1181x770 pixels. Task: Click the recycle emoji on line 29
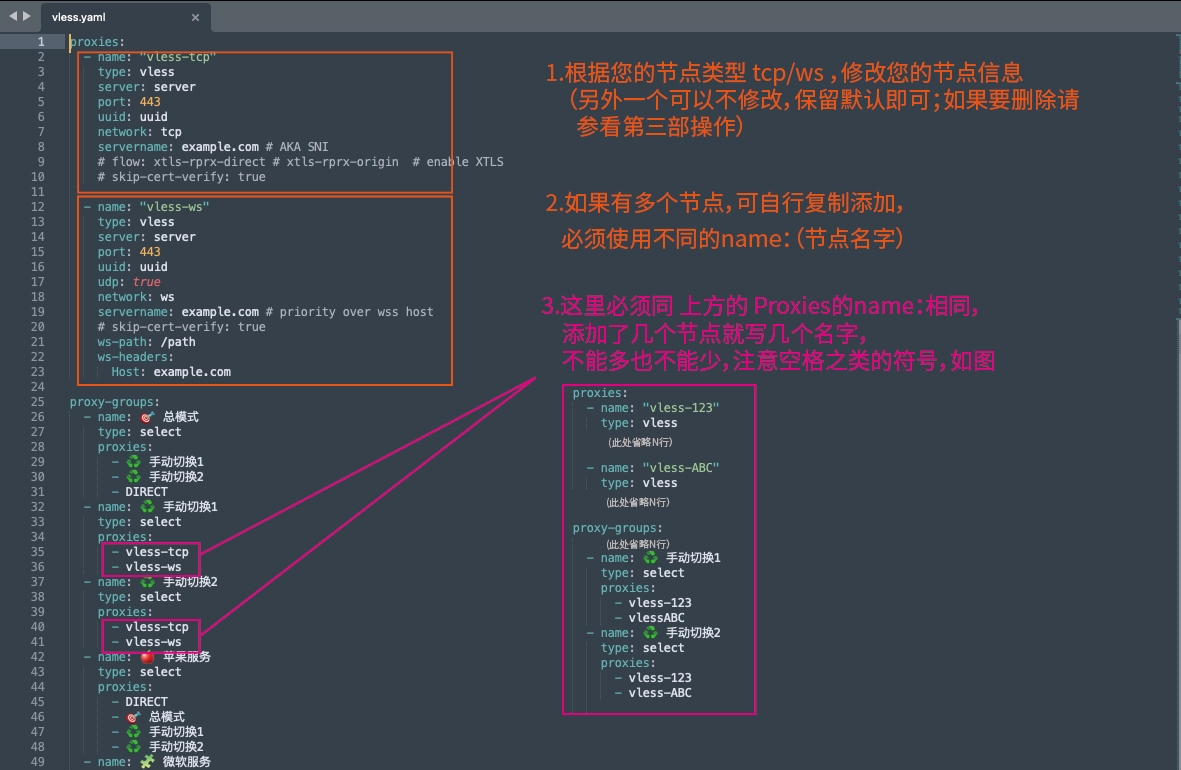(x=134, y=462)
